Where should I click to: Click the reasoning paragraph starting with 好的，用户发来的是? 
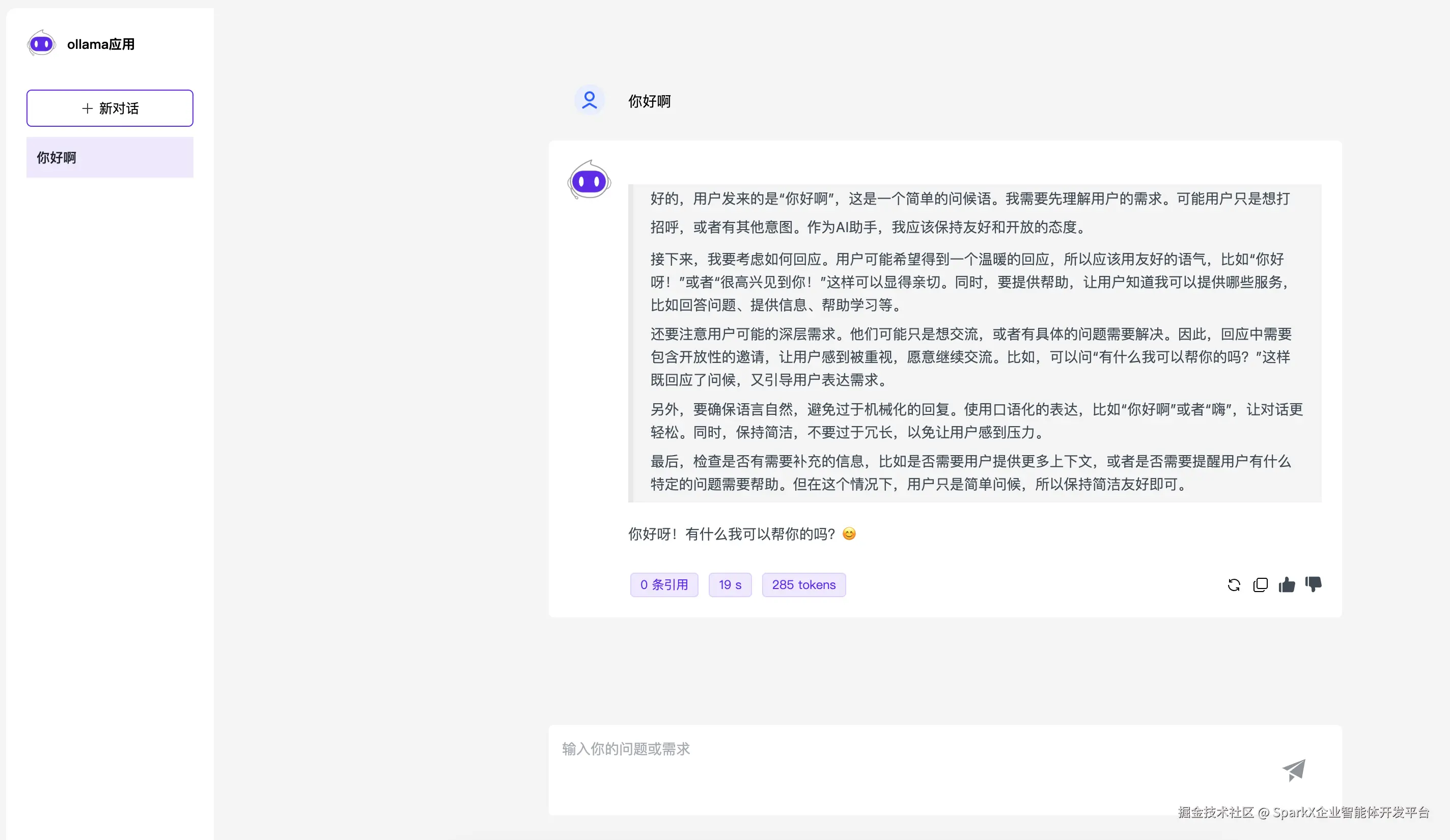969,213
